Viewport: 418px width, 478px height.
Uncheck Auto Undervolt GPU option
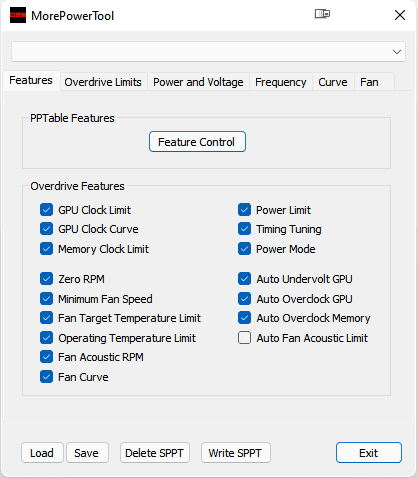point(244,279)
